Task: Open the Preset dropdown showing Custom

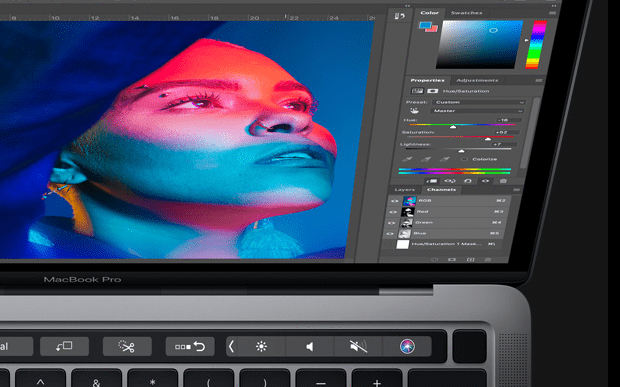Action: [479, 102]
